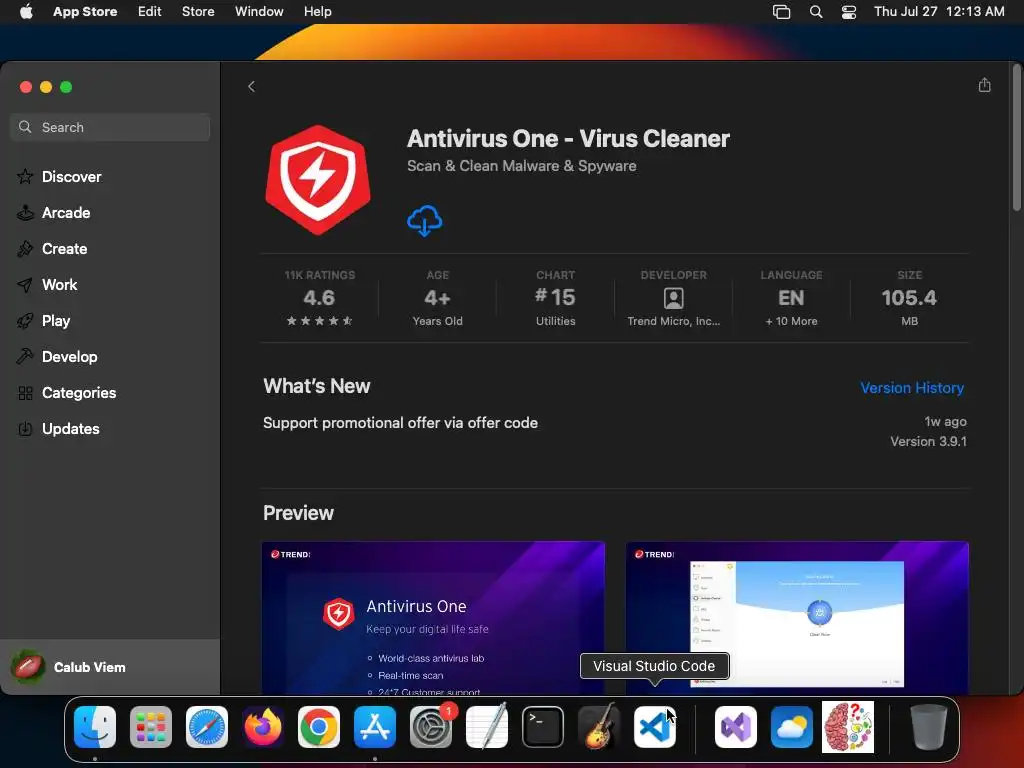
Task: Launch Terminal from the Dock
Action: coord(543,727)
